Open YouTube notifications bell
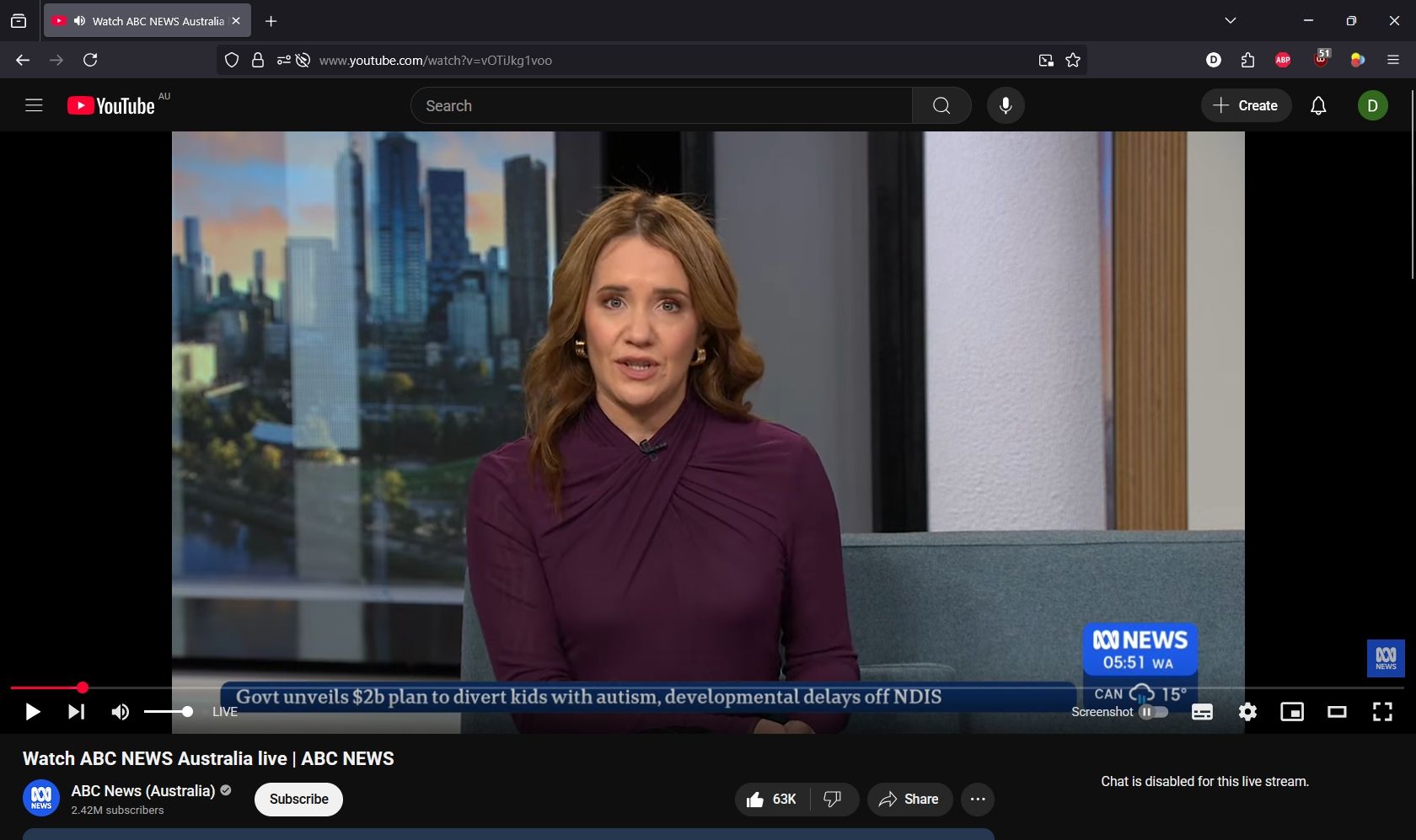This screenshot has height=840, width=1416. point(1318,105)
